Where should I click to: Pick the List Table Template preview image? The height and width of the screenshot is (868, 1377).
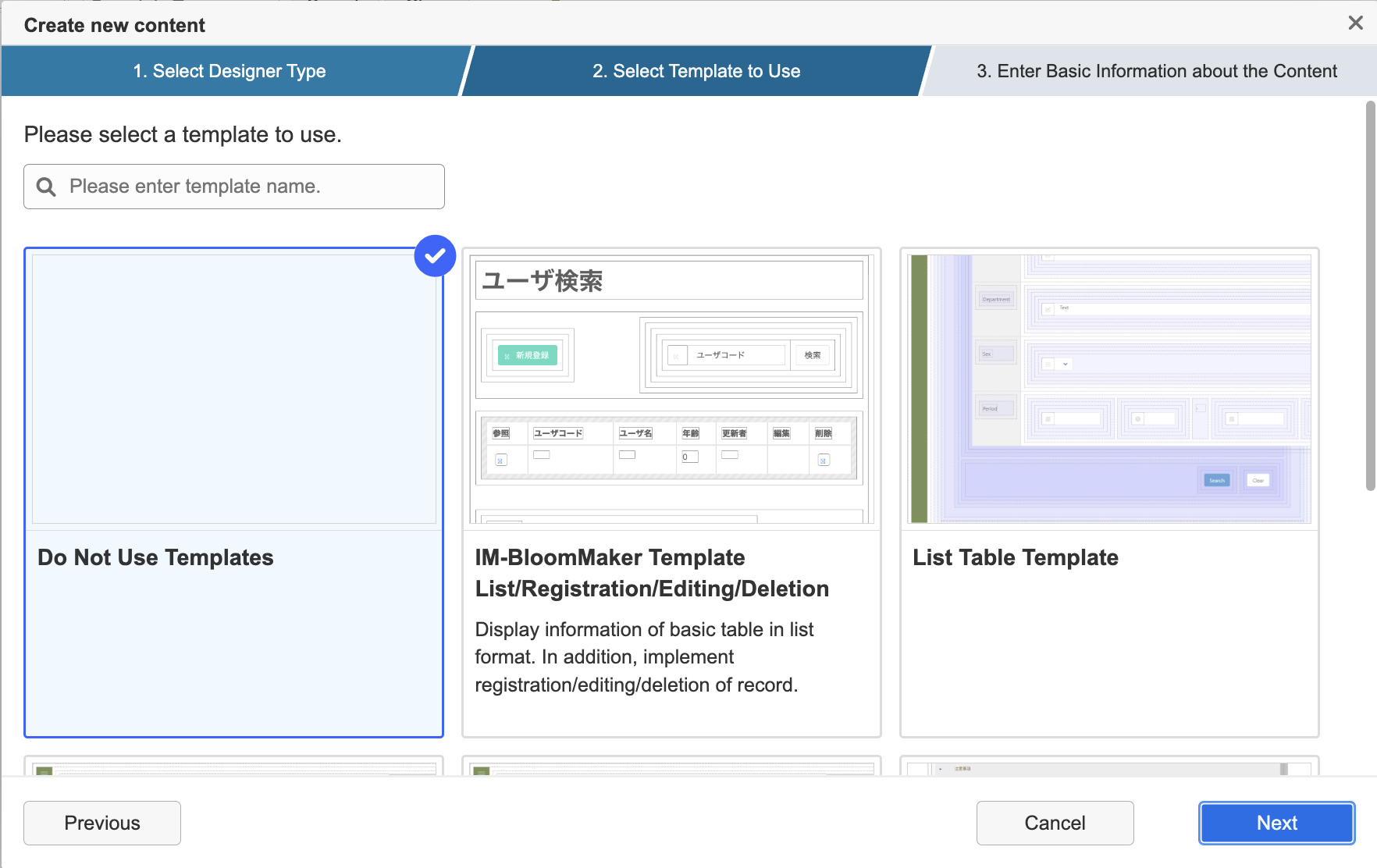coord(1109,389)
